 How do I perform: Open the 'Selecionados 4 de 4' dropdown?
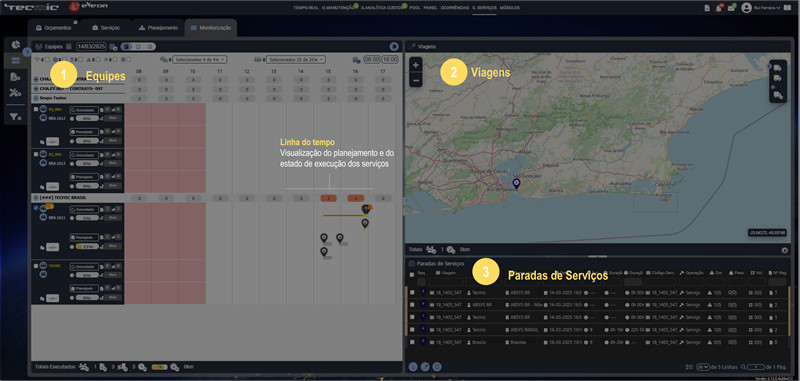click(200, 60)
